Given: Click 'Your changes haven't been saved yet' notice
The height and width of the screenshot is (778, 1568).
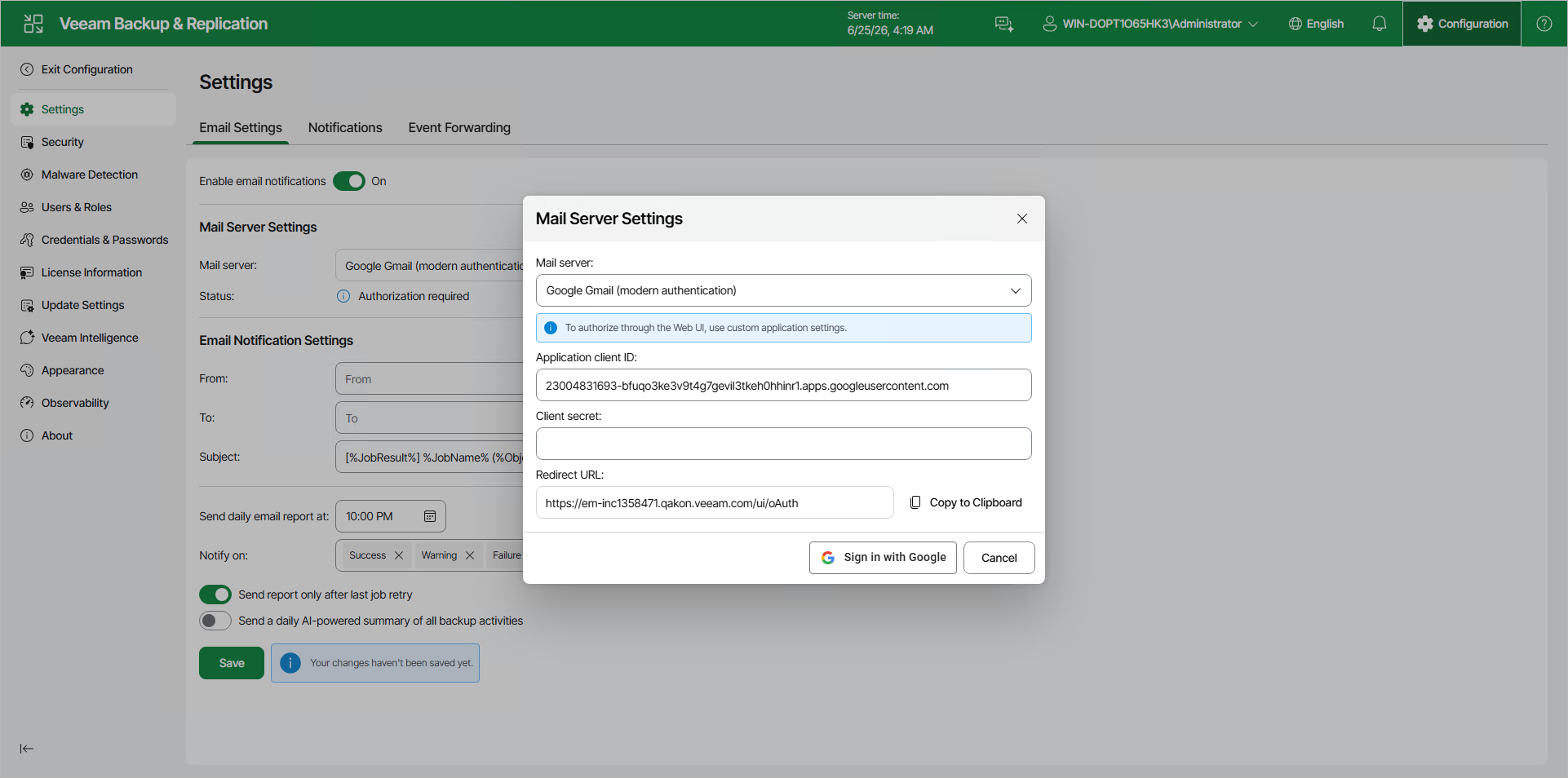Looking at the screenshot, I should [375, 663].
